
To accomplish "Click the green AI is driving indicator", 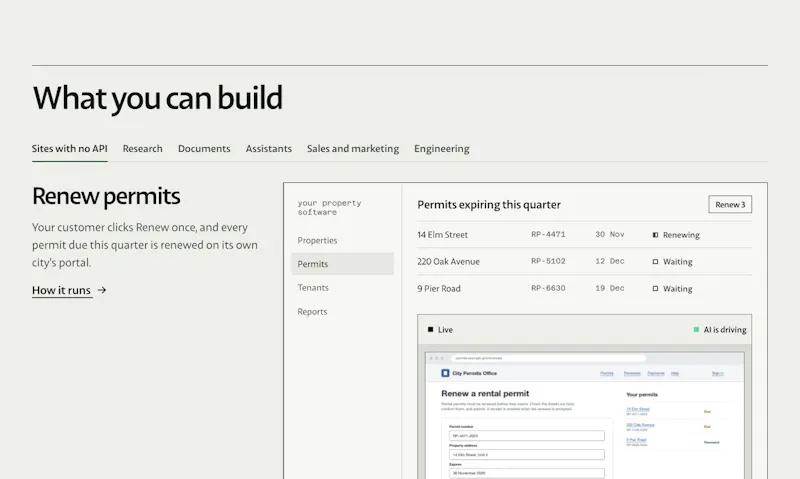I will click(x=696, y=330).
